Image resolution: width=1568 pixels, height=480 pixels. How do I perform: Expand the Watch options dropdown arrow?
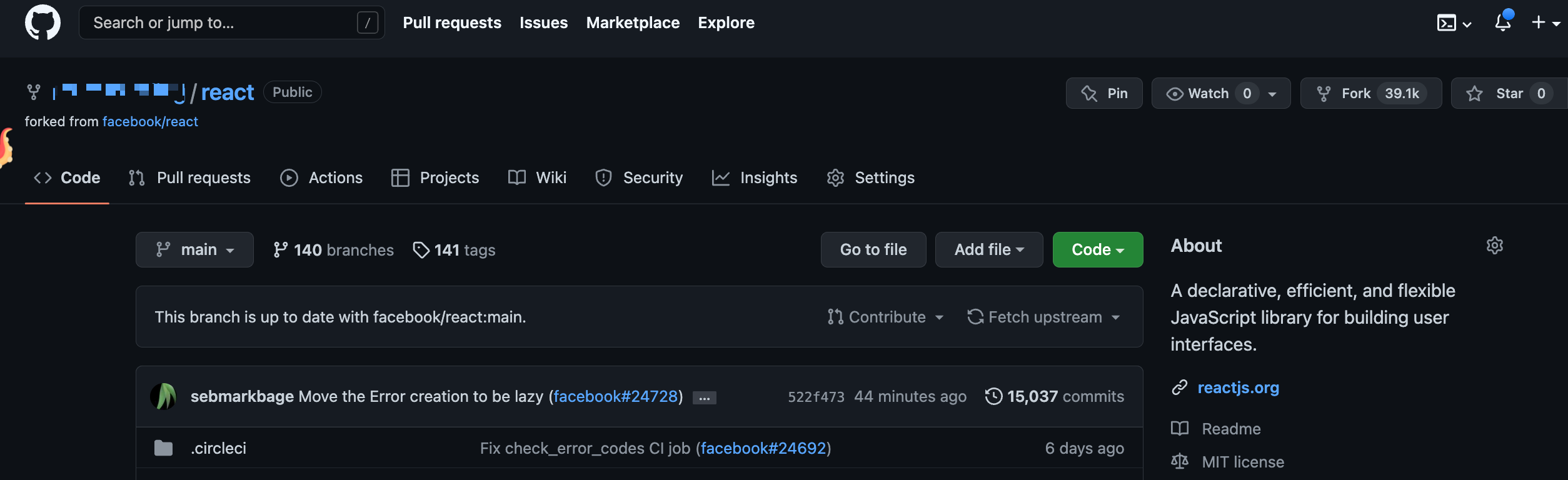[x=1272, y=94]
